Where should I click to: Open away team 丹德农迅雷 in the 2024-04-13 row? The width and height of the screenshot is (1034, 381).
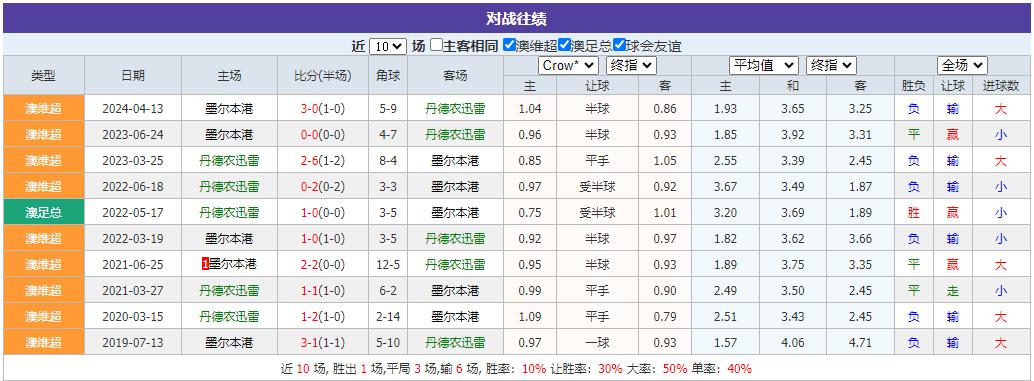pos(455,109)
